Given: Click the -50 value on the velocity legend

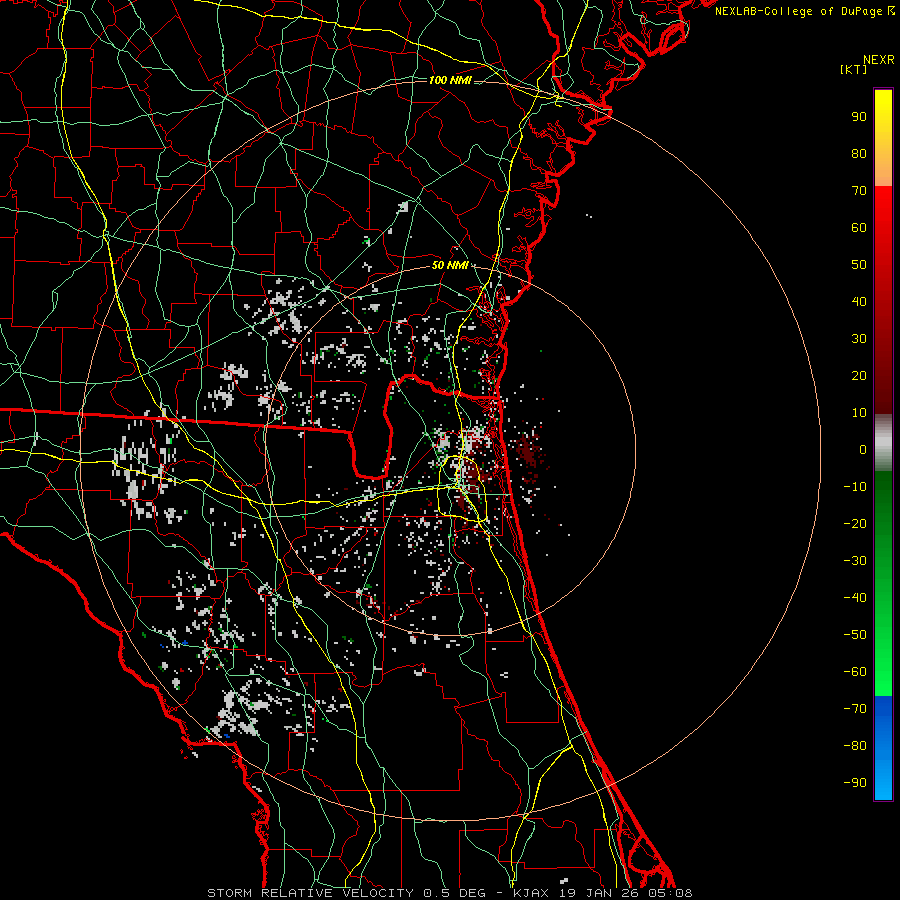Looking at the screenshot, I should [x=855, y=635].
